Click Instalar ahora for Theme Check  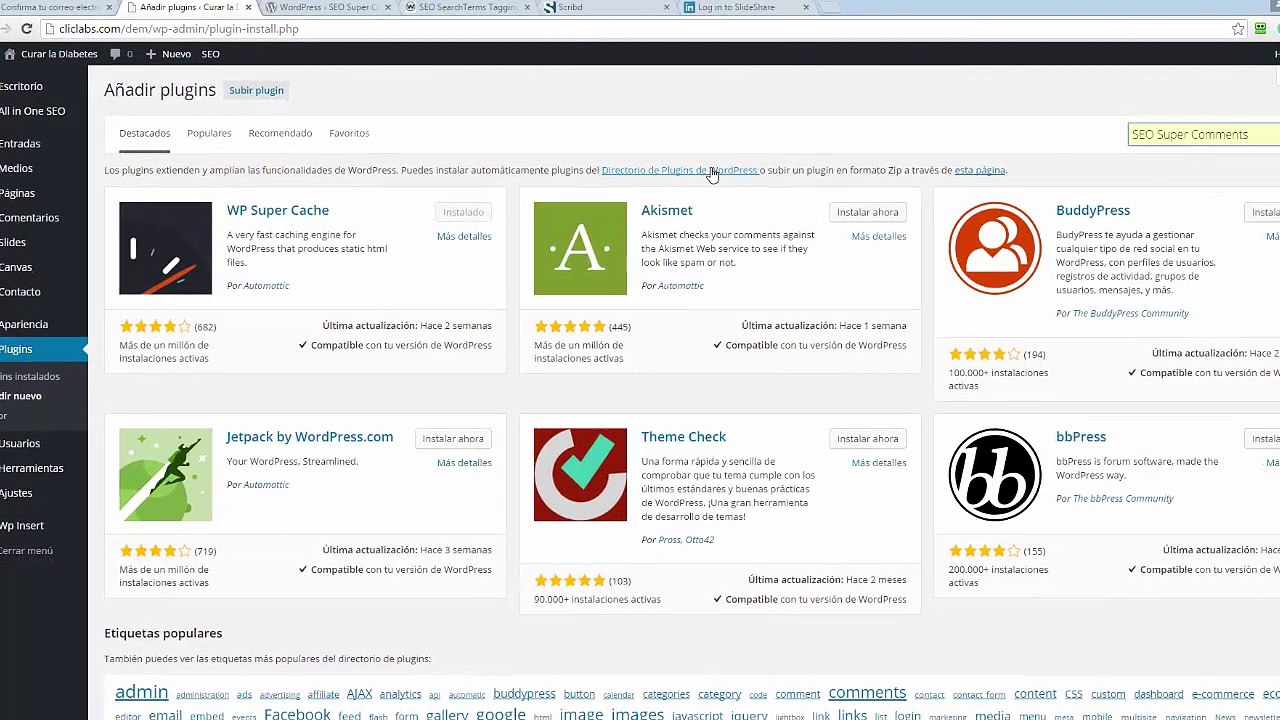(x=868, y=438)
